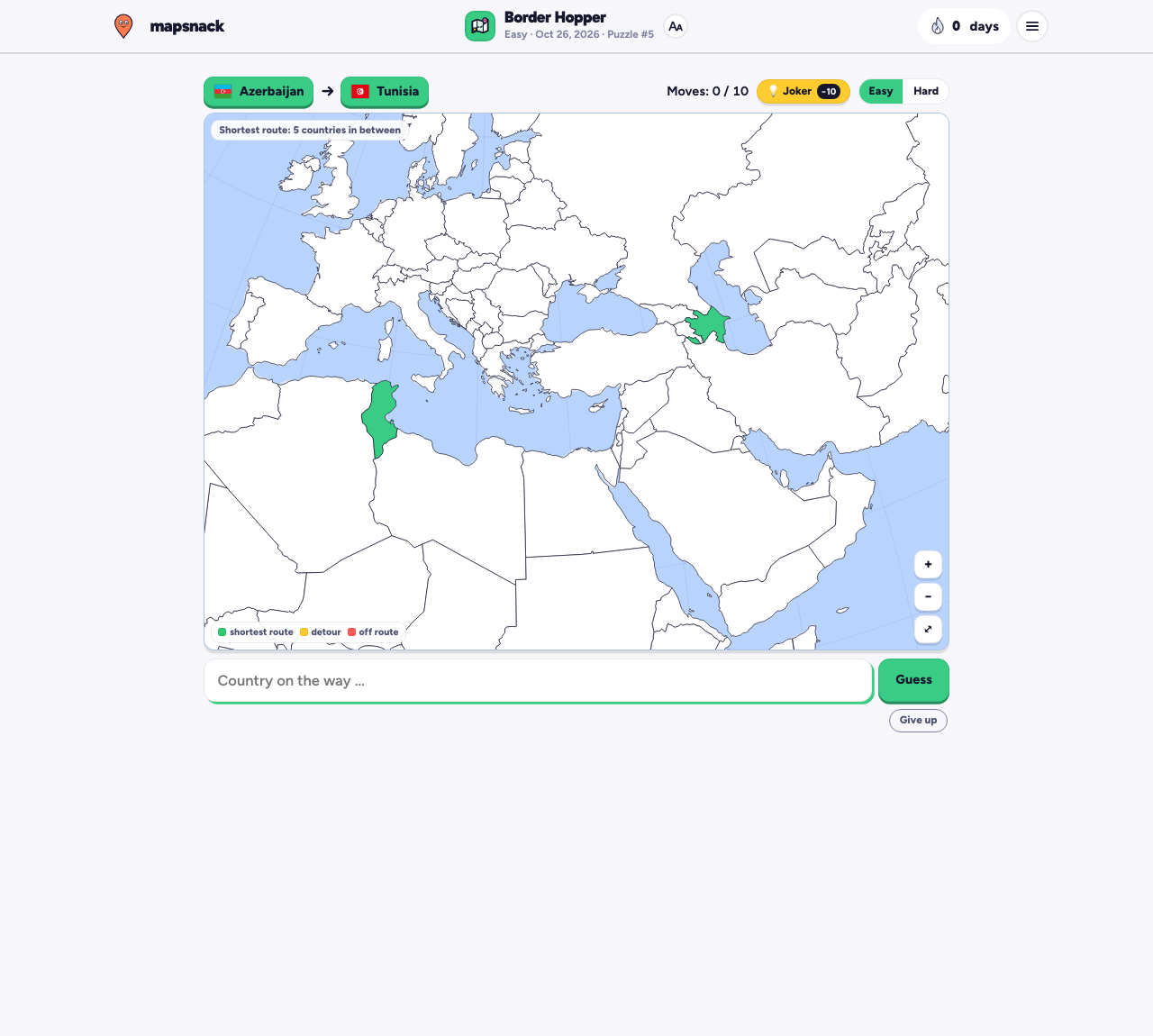Expand map to fullscreen
Screen dimensions: 1153x1036
point(928,629)
